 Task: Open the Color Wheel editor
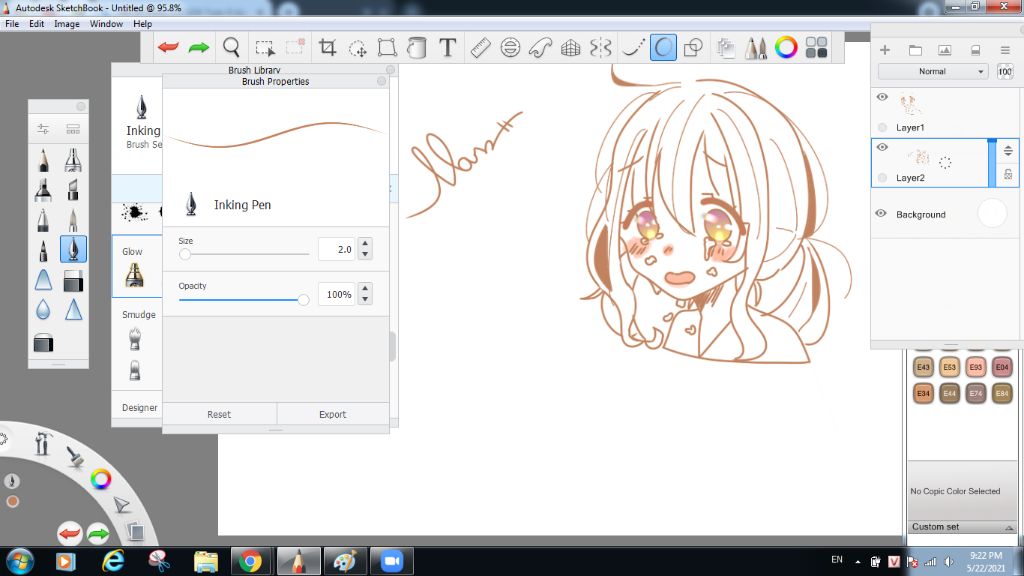pos(786,47)
